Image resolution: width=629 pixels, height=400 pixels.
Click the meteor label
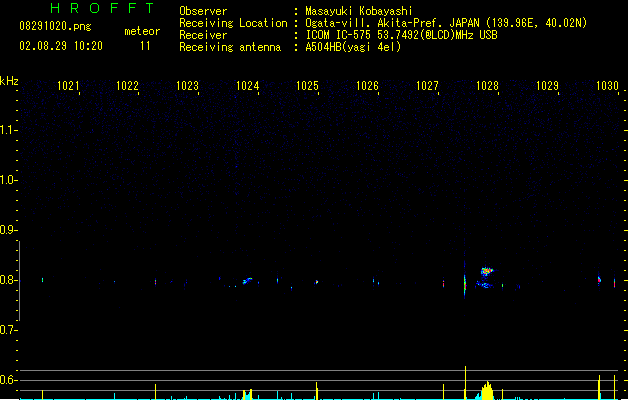point(142,31)
